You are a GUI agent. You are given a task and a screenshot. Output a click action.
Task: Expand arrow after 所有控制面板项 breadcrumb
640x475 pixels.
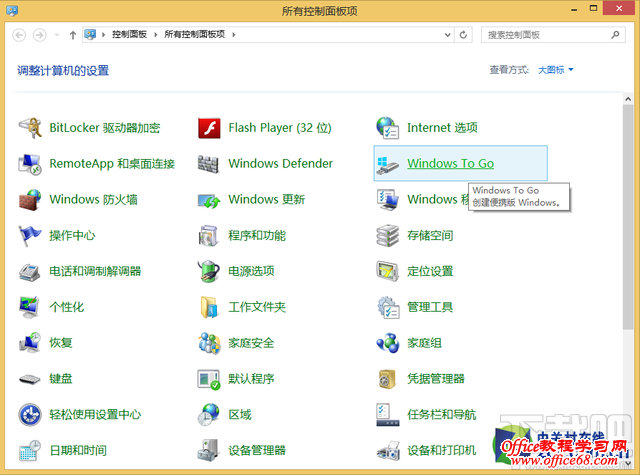pyautogui.click(x=234, y=35)
